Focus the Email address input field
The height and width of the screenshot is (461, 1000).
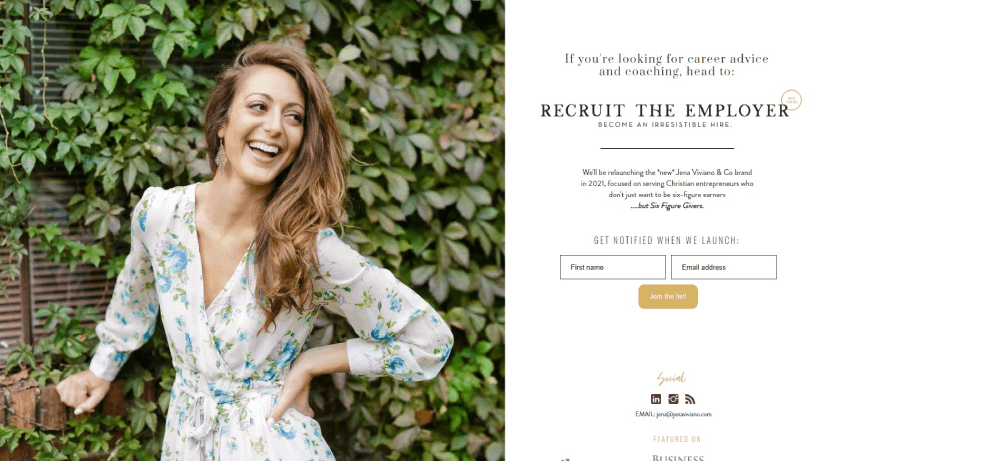click(x=724, y=267)
